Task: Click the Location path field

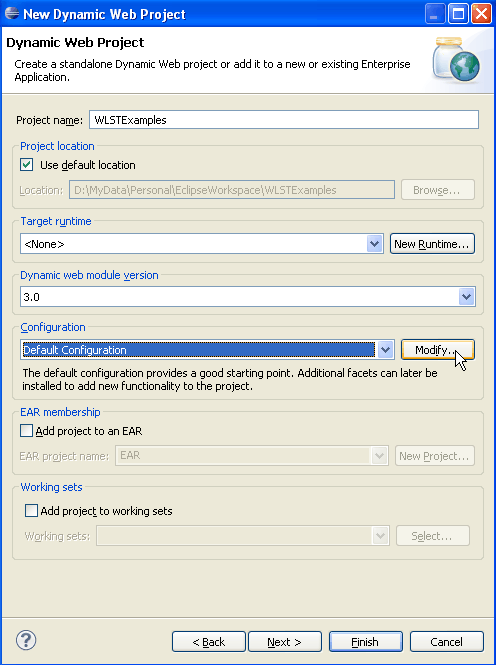Action: click(232, 190)
